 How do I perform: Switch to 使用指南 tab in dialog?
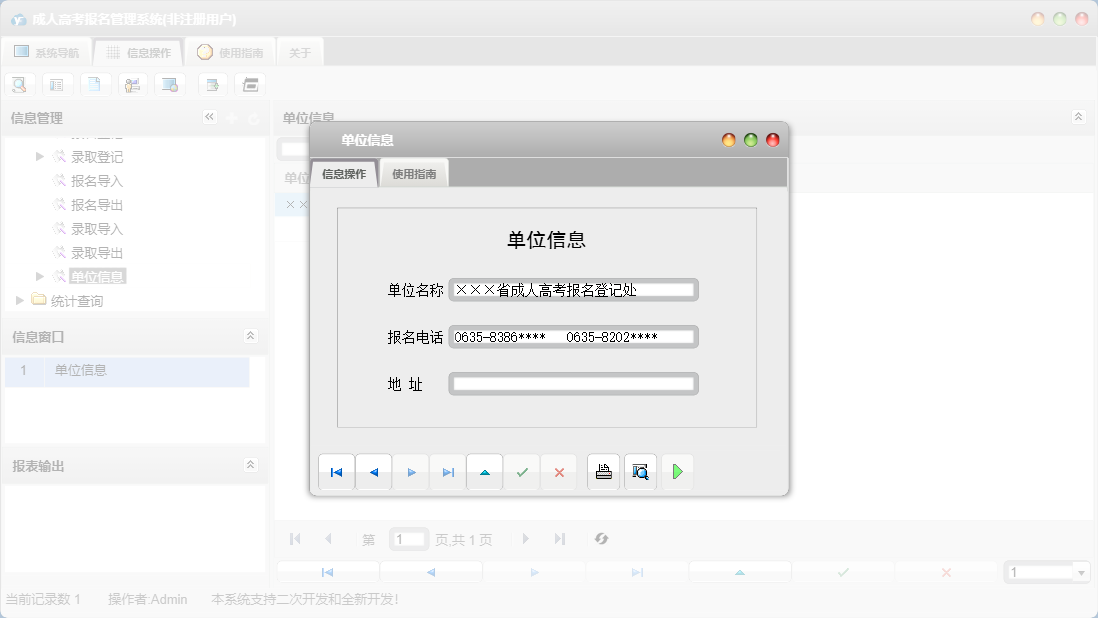414,174
